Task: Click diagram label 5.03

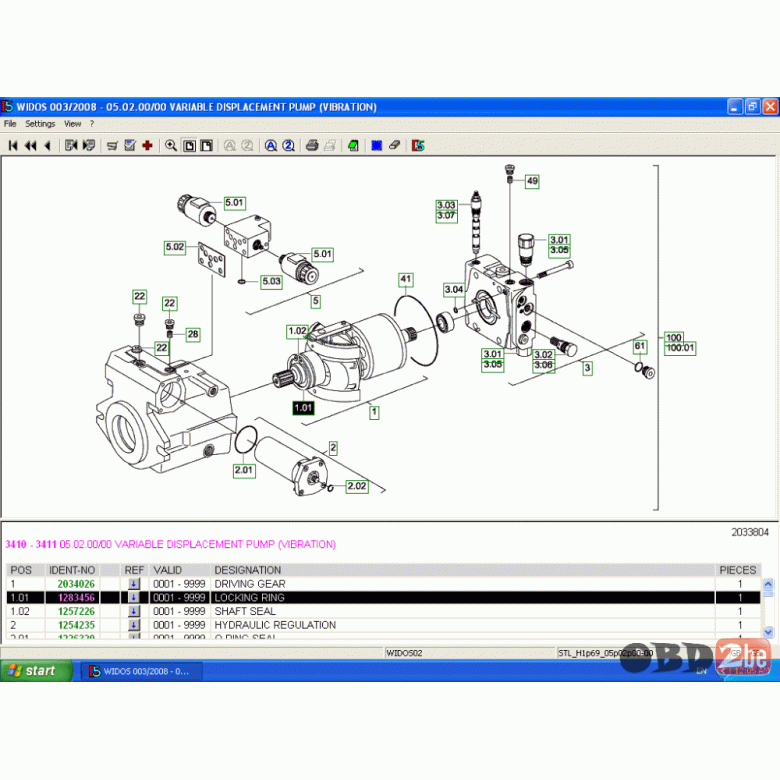Action: coord(272,282)
